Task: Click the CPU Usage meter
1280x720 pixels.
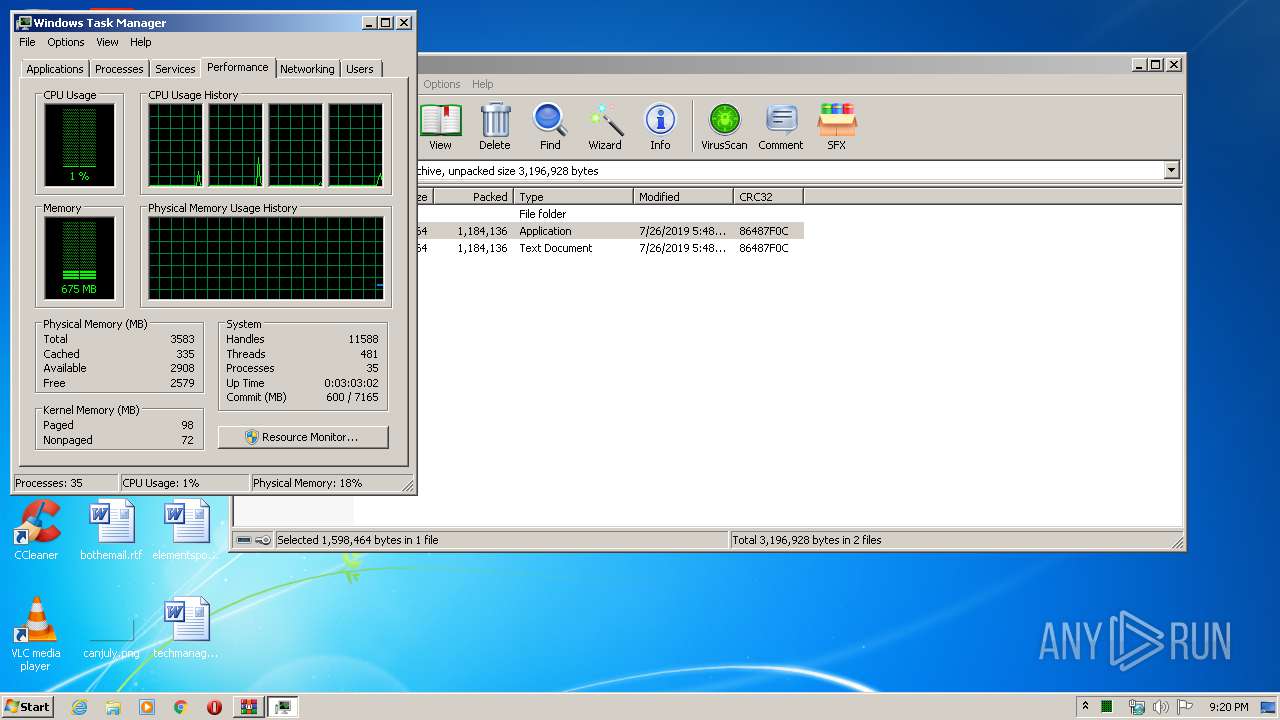Action: [x=79, y=145]
